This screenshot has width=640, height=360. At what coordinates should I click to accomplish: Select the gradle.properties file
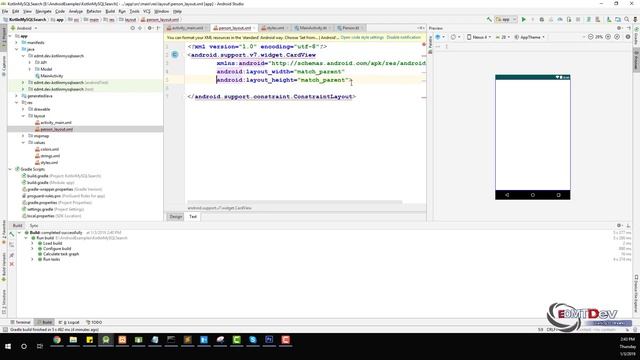57,202
